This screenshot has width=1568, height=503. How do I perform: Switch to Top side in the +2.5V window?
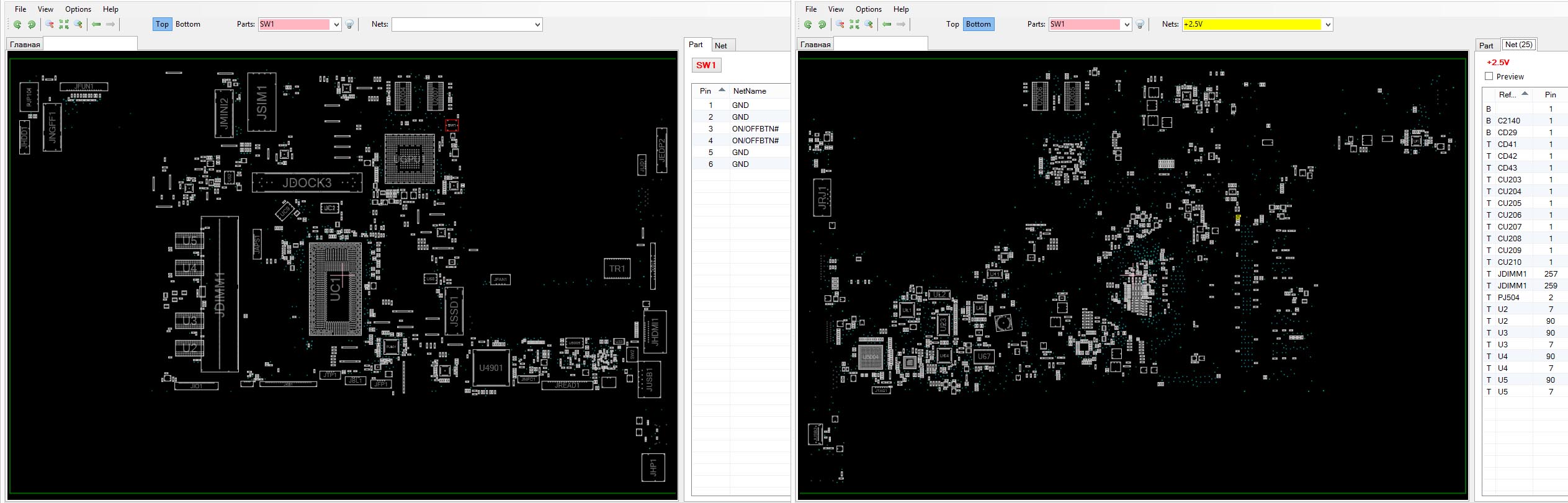[x=952, y=24]
